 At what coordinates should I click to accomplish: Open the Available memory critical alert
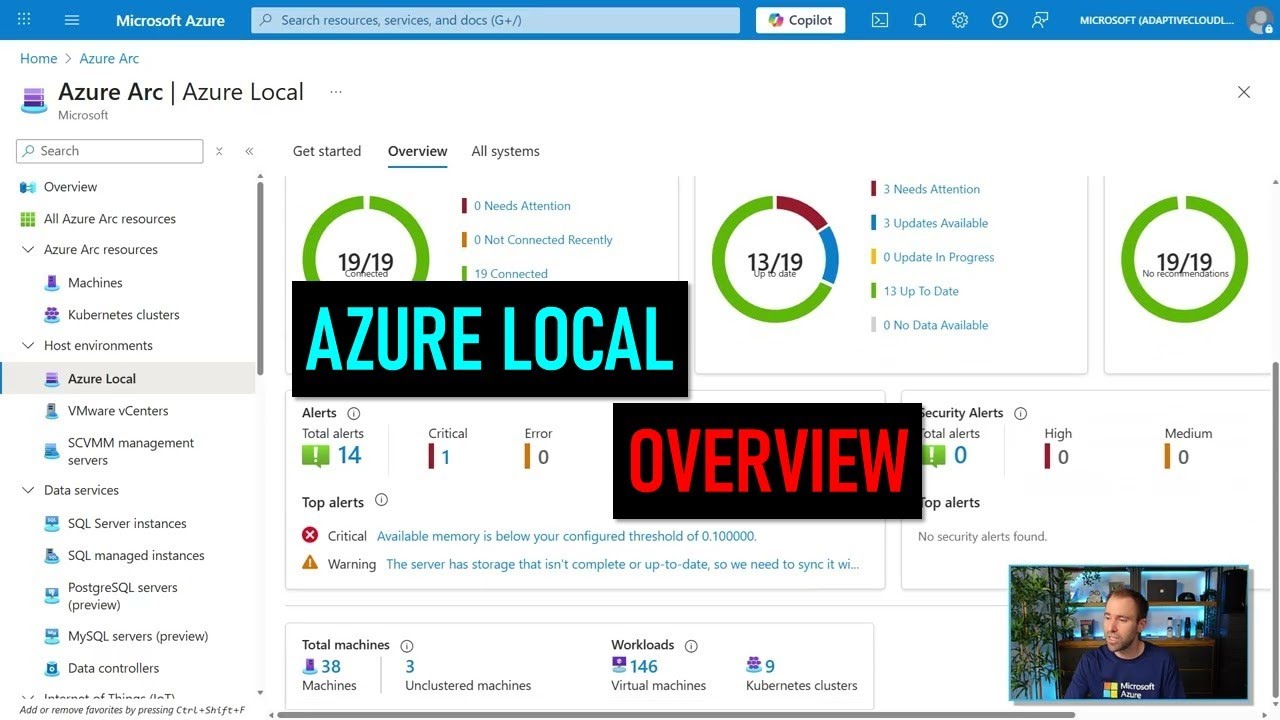tap(566, 536)
